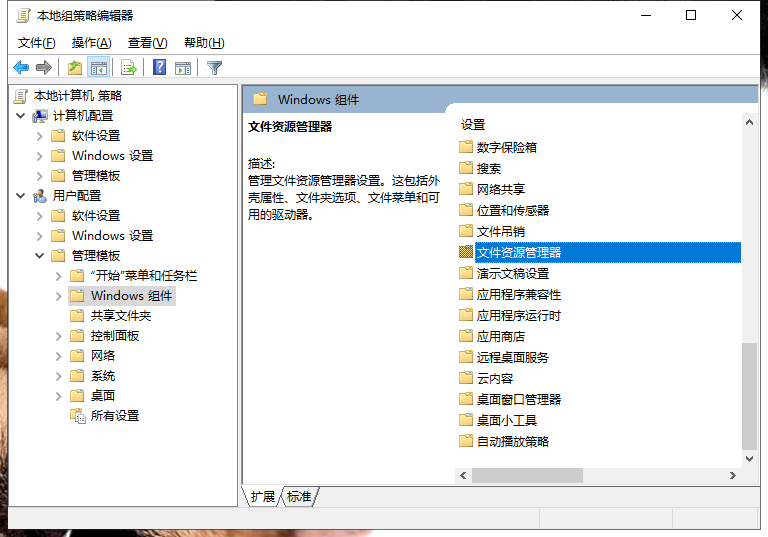The image size is (768, 537).
Task: Click the 数字保险箱 folder icon
Action: pos(466,147)
